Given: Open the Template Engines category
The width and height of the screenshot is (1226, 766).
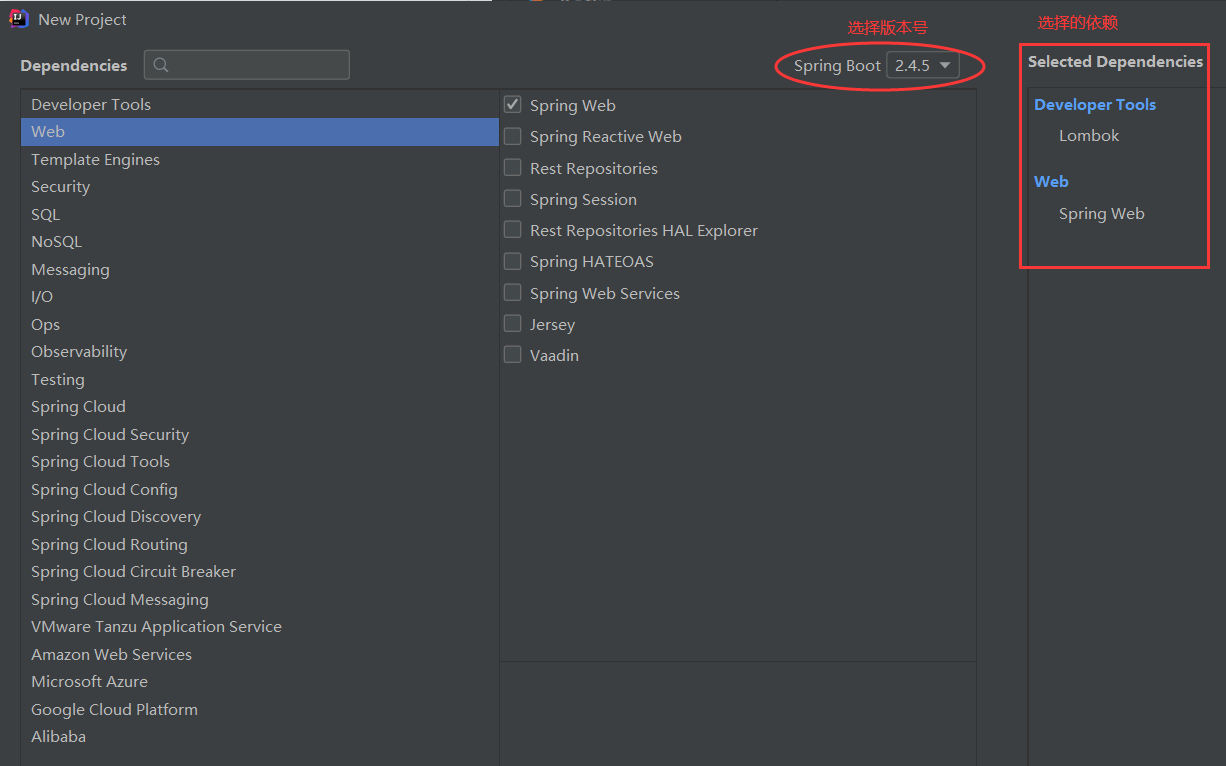Looking at the screenshot, I should pyautogui.click(x=259, y=159).
